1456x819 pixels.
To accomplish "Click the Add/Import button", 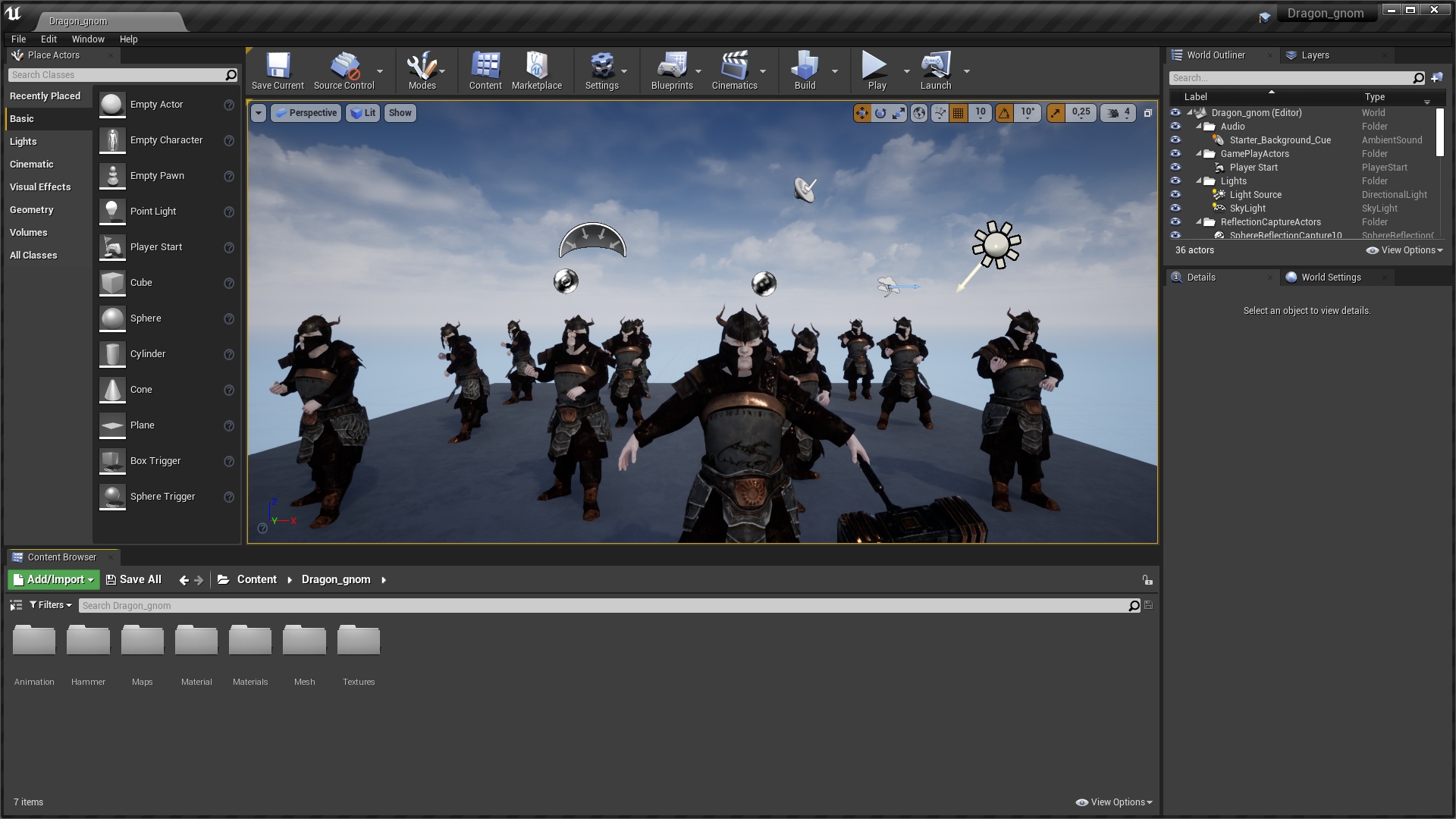I will [x=54, y=579].
